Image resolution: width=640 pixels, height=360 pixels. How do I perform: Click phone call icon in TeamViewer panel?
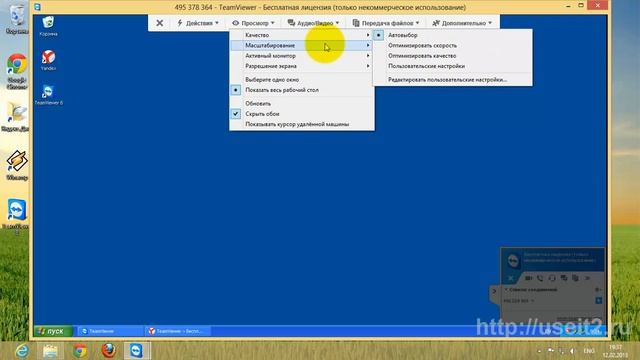click(x=540, y=278)
